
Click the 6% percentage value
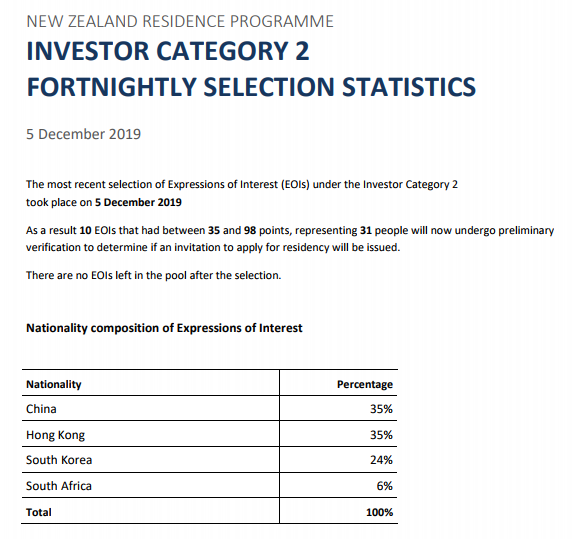(384, 486)
